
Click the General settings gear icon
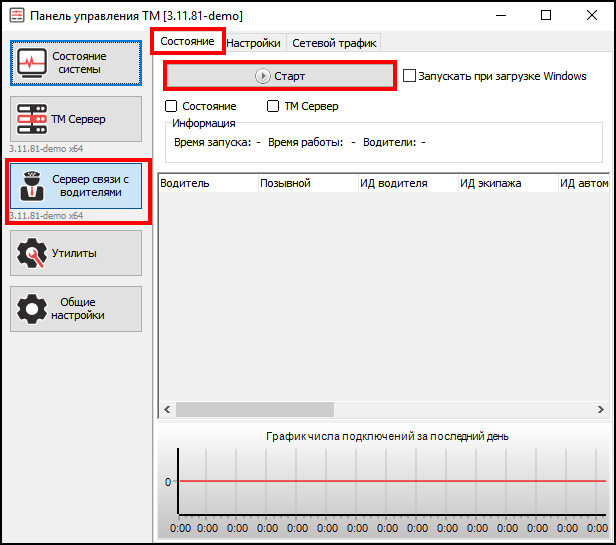coord(33,310)
